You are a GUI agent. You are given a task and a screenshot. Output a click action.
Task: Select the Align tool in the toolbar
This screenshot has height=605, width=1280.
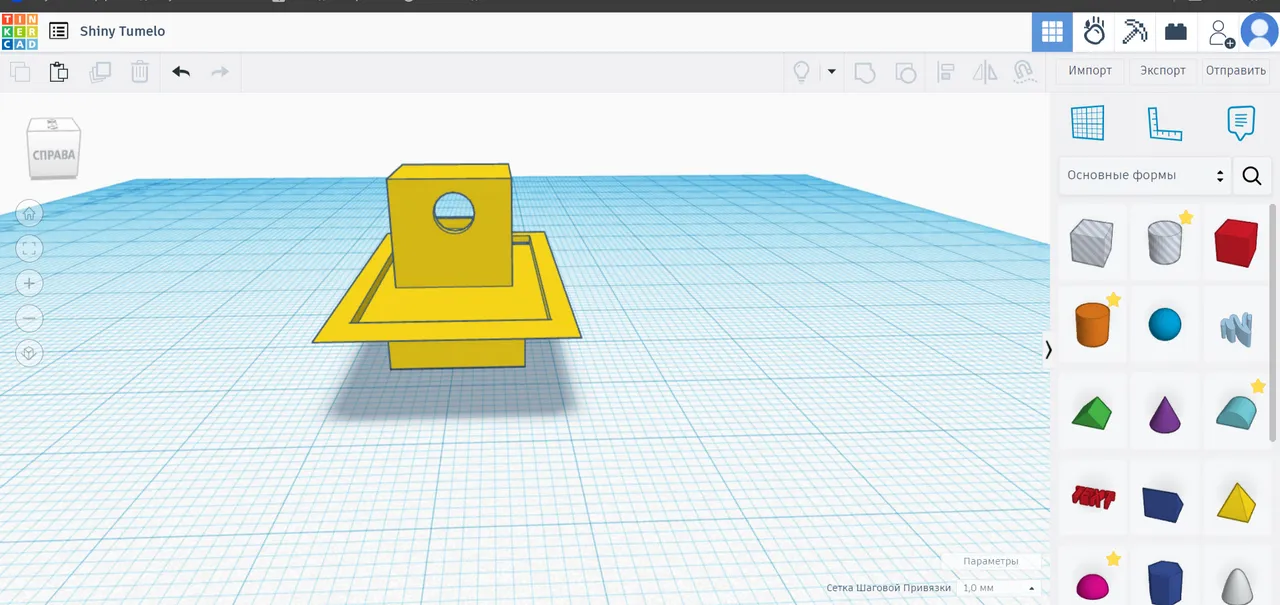click(945, 71)
